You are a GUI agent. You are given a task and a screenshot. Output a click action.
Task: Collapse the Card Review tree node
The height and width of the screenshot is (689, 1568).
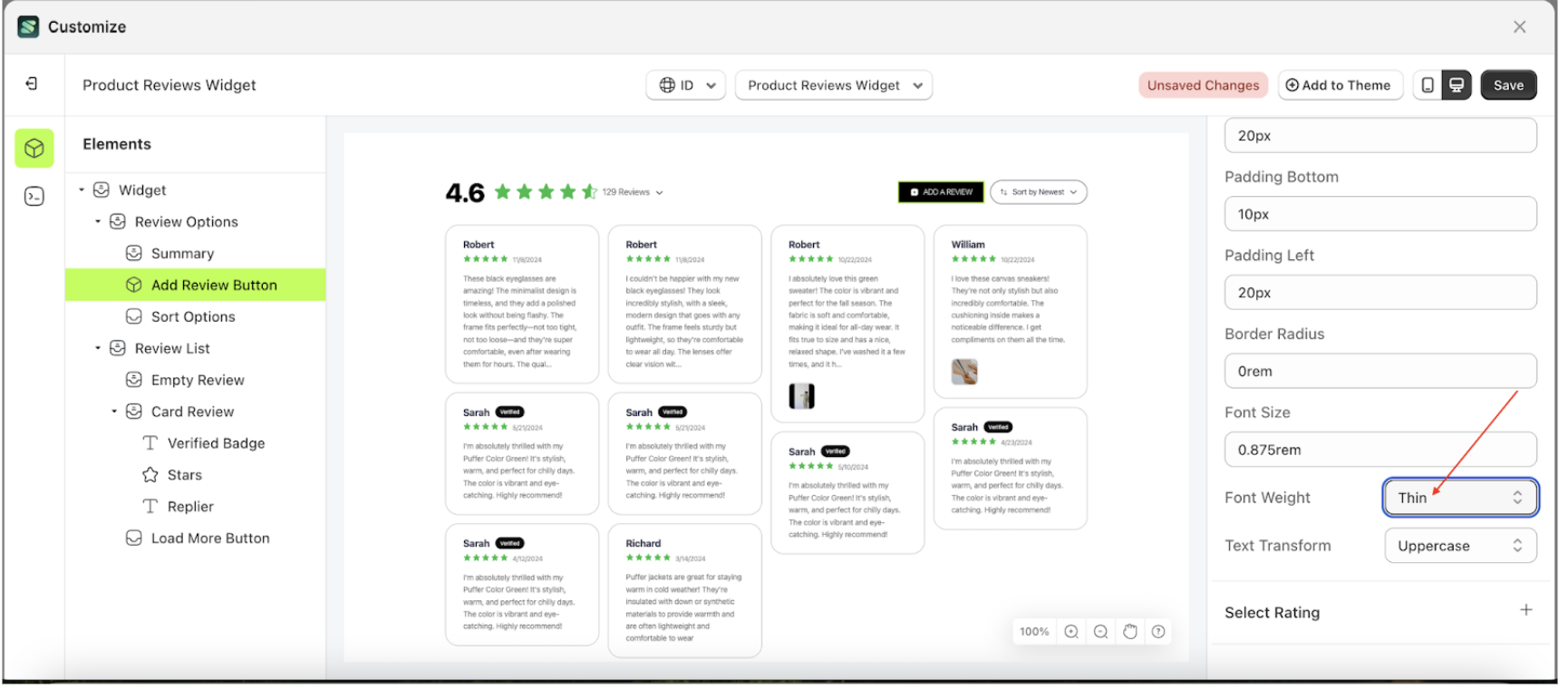coord(114,412)
